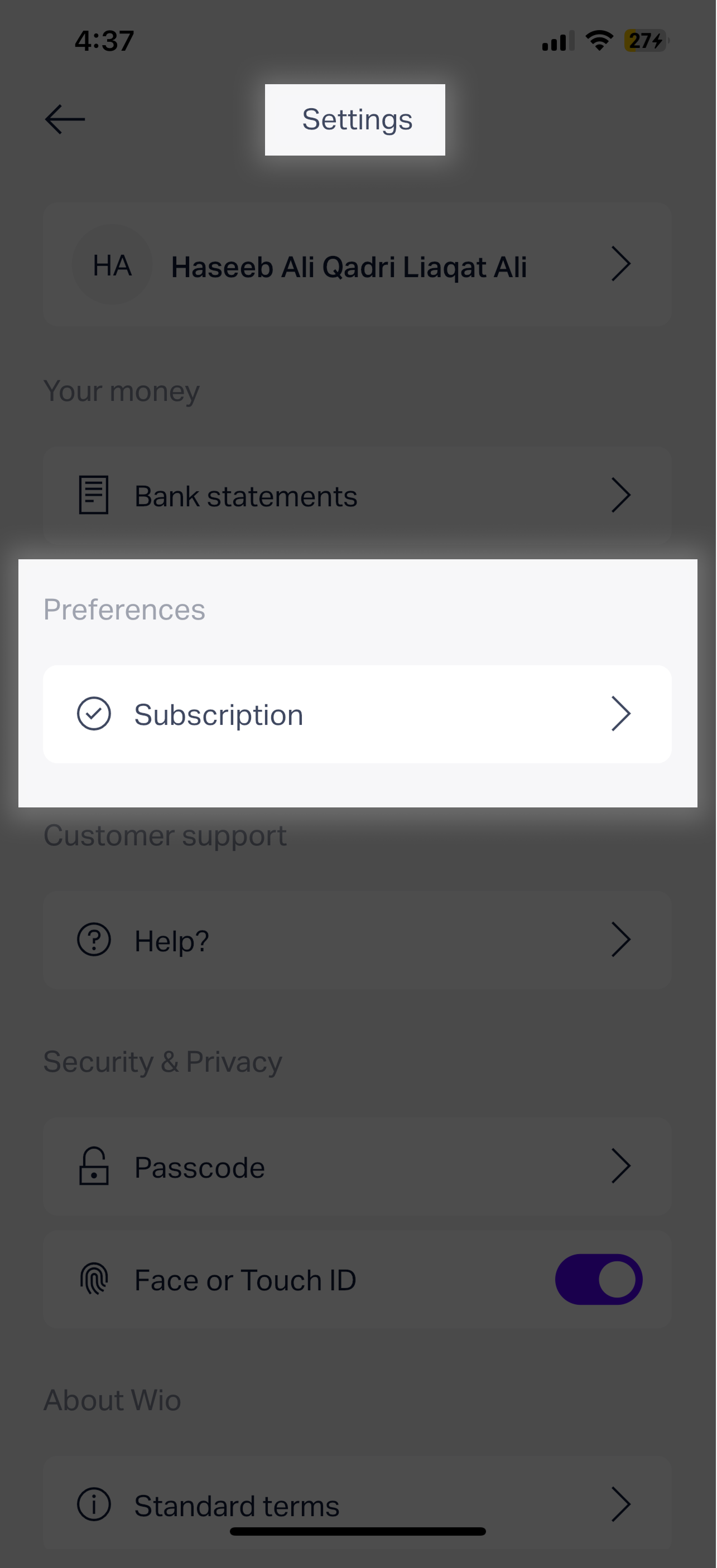This screenshot has width=717, height=1568.
Task: Click the Passcode lock icon
Action: (94, 1167)
